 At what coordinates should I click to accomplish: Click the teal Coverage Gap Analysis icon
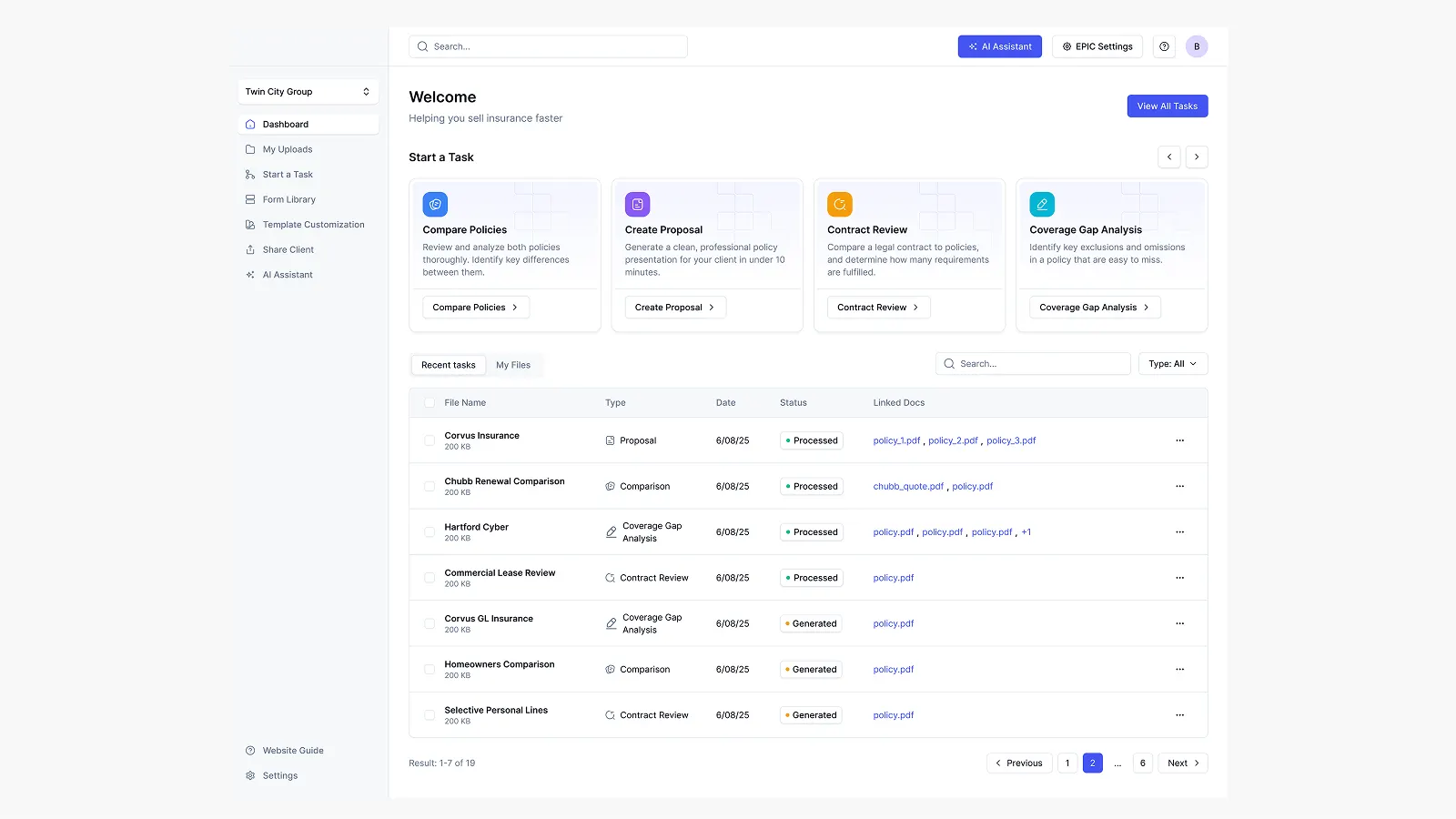point(1042,205)
